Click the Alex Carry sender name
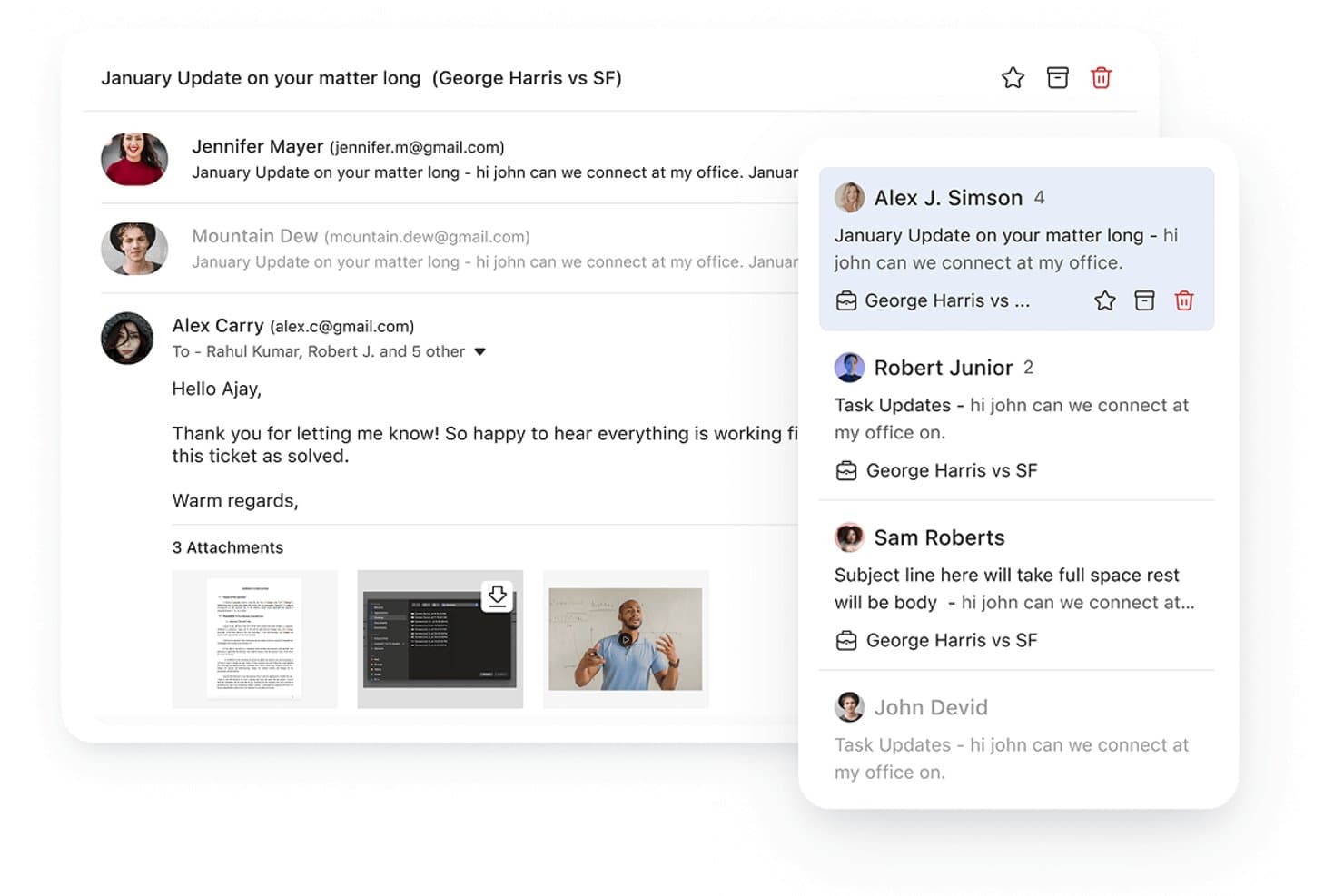1344x896 pixels. [218, 326]
